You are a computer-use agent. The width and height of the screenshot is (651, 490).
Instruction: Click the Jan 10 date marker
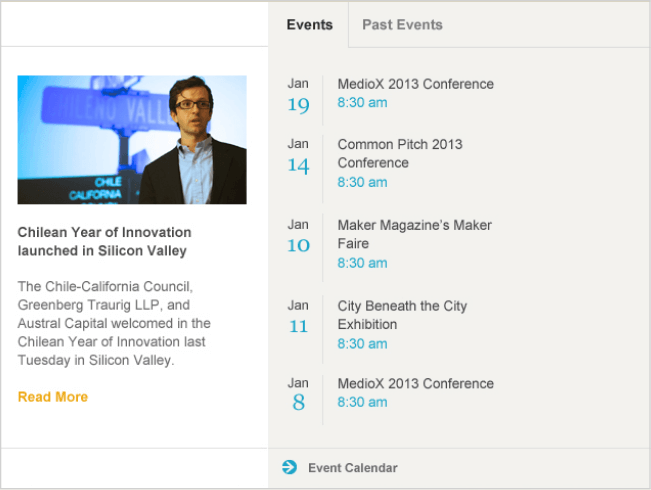(298, 236)
